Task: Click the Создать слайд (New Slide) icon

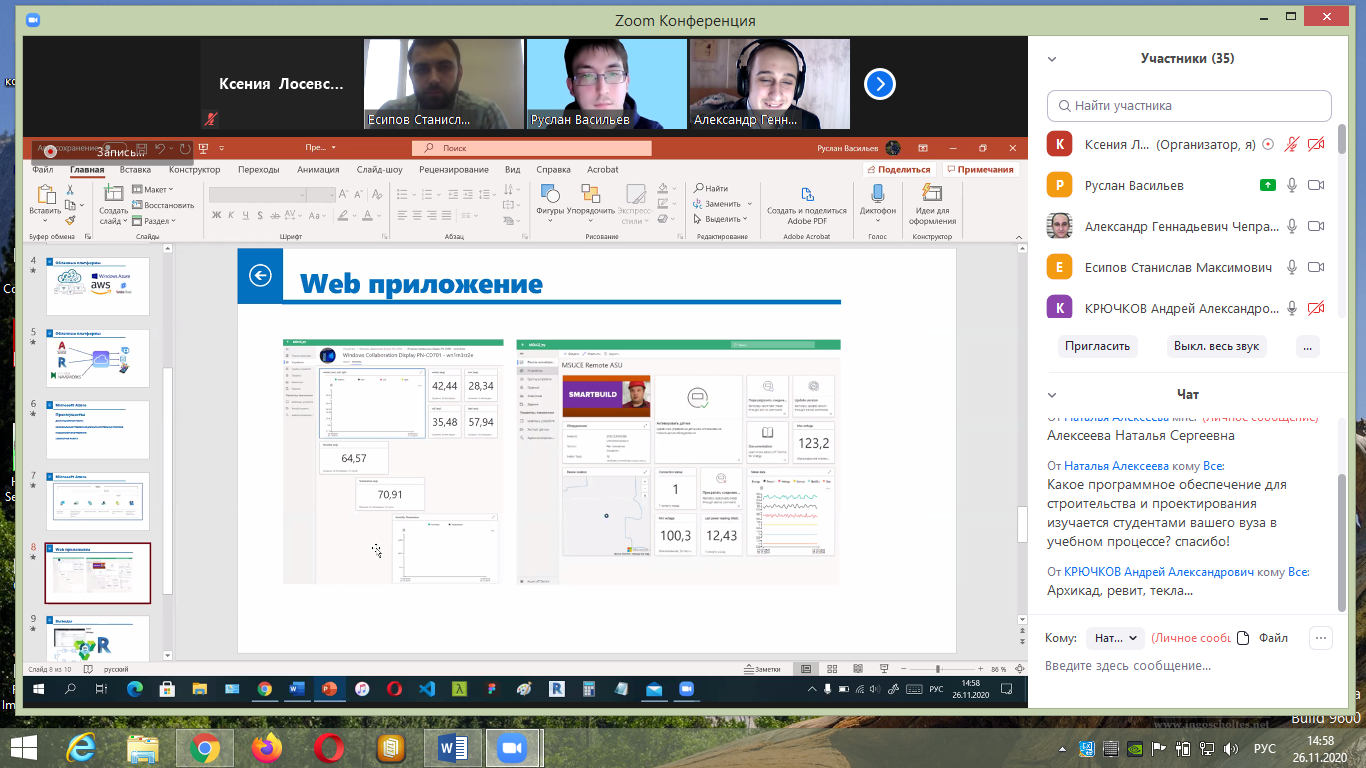Action: [x=112, y=194]
